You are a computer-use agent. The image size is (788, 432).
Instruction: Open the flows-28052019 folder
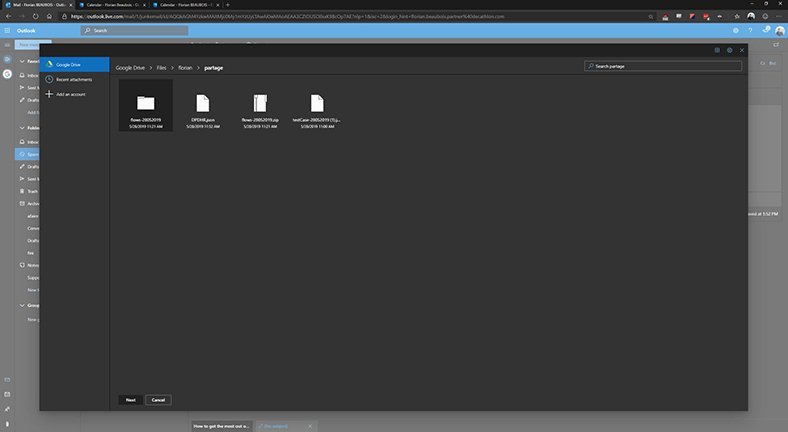(x=146, y=105)
